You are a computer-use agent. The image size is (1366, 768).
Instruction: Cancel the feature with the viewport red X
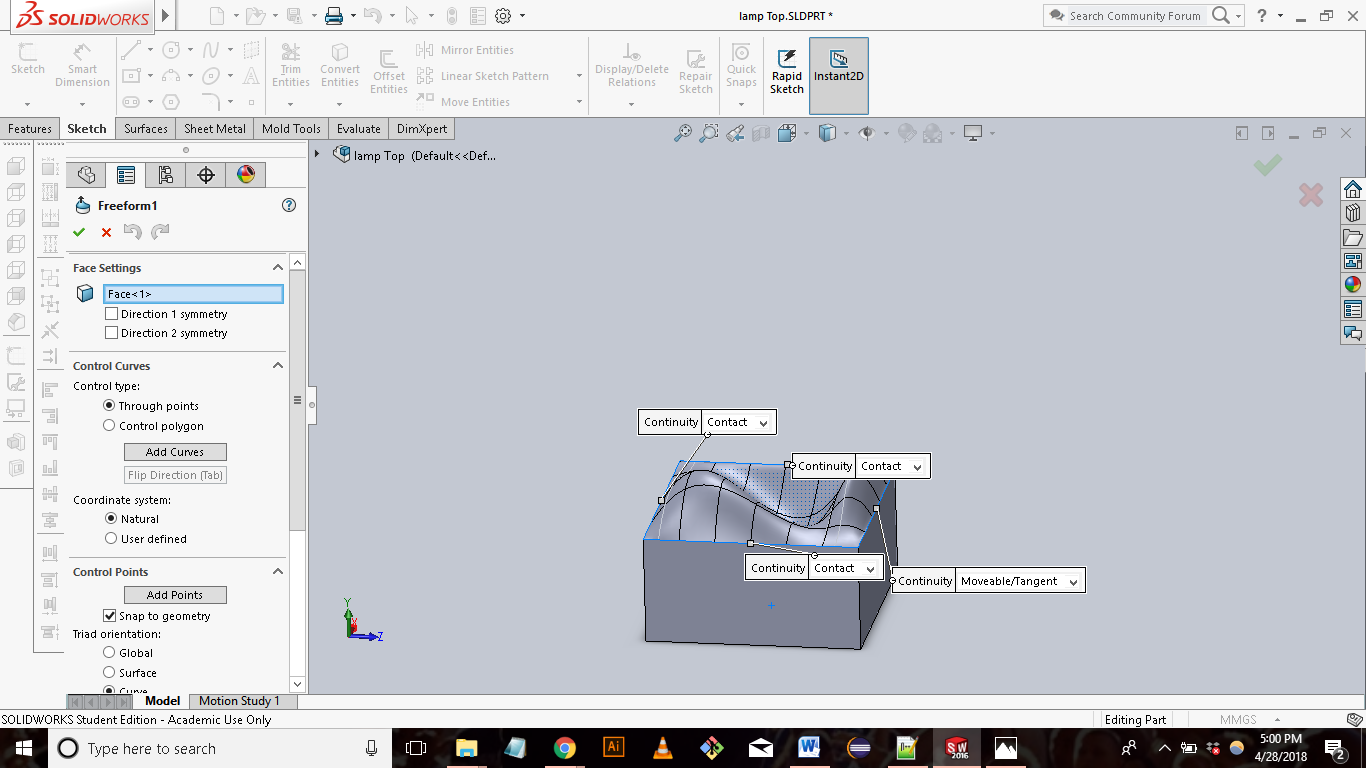(x=1311, y=195)
